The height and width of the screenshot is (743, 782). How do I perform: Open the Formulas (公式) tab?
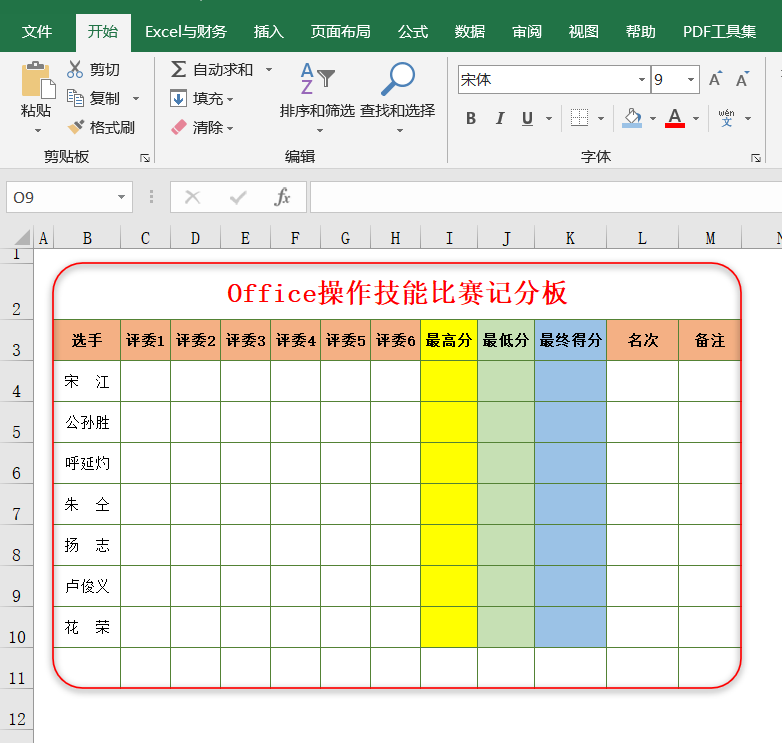point(413,32)
